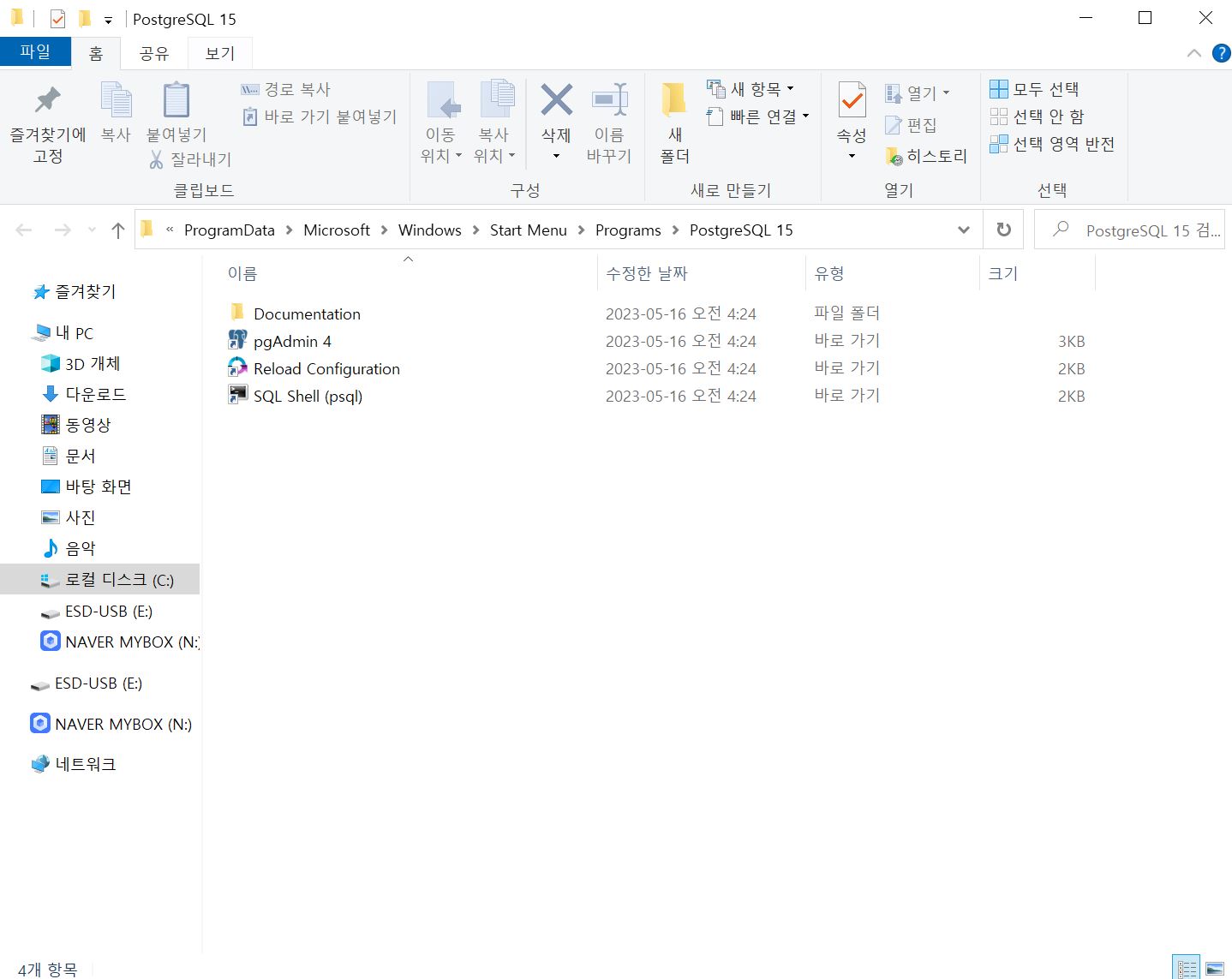Click Select all (모두 선택)
This screenshot has height=979, width=1232.
click(x=1034, y=89)
